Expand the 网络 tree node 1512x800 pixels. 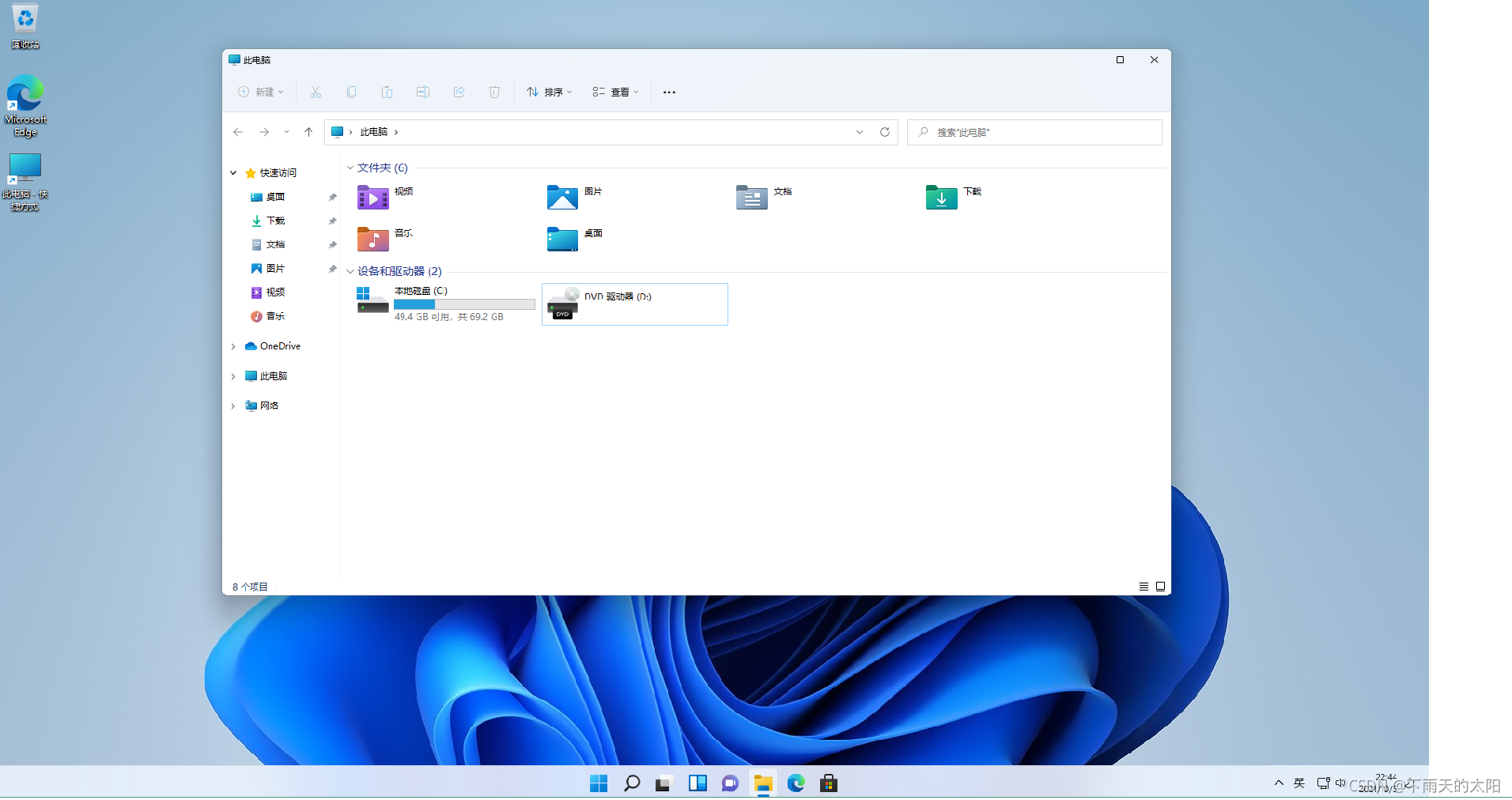coord(233,406)
